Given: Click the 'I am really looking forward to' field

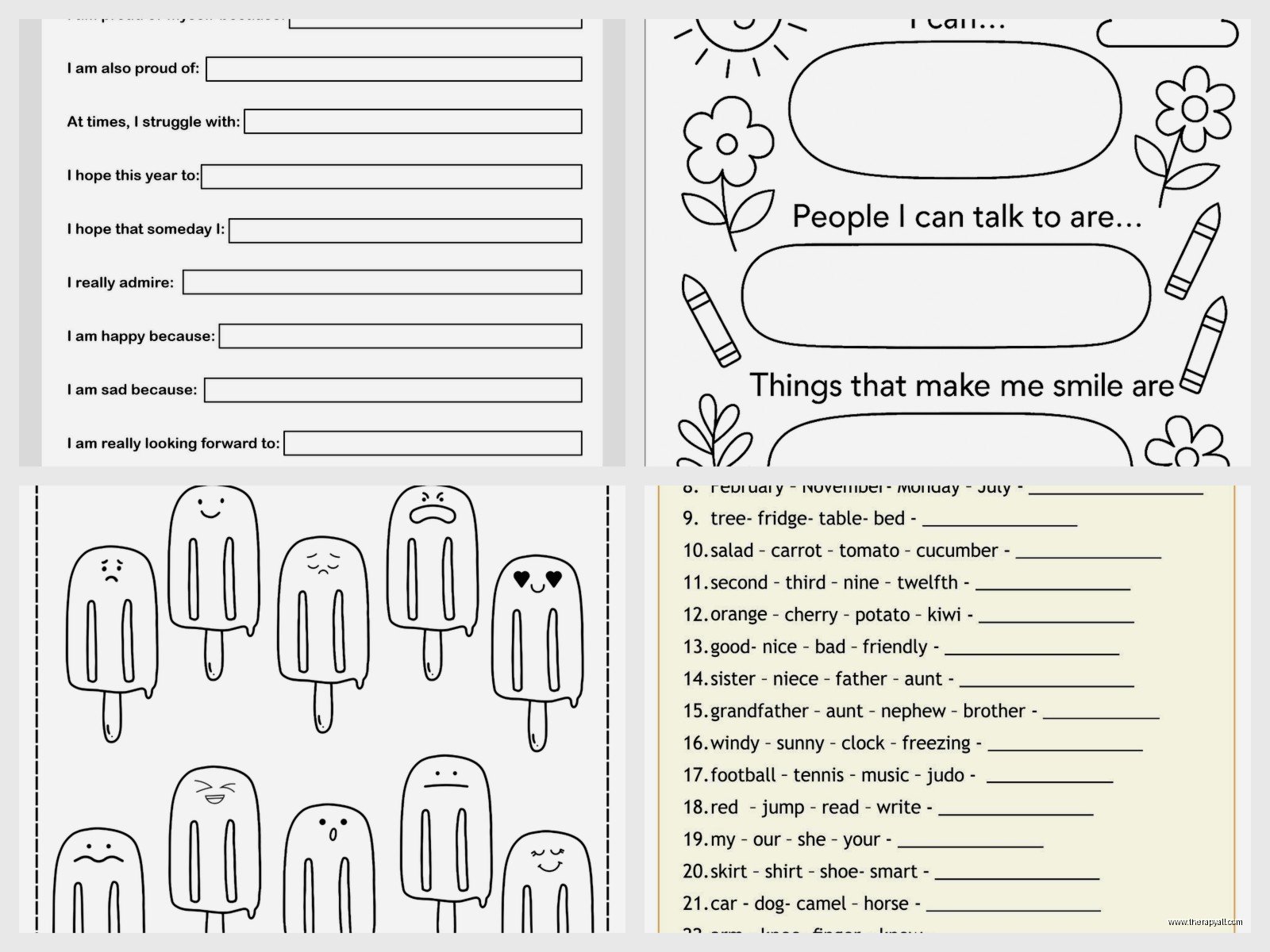Looking at the screenshot, I should (433, 443).
